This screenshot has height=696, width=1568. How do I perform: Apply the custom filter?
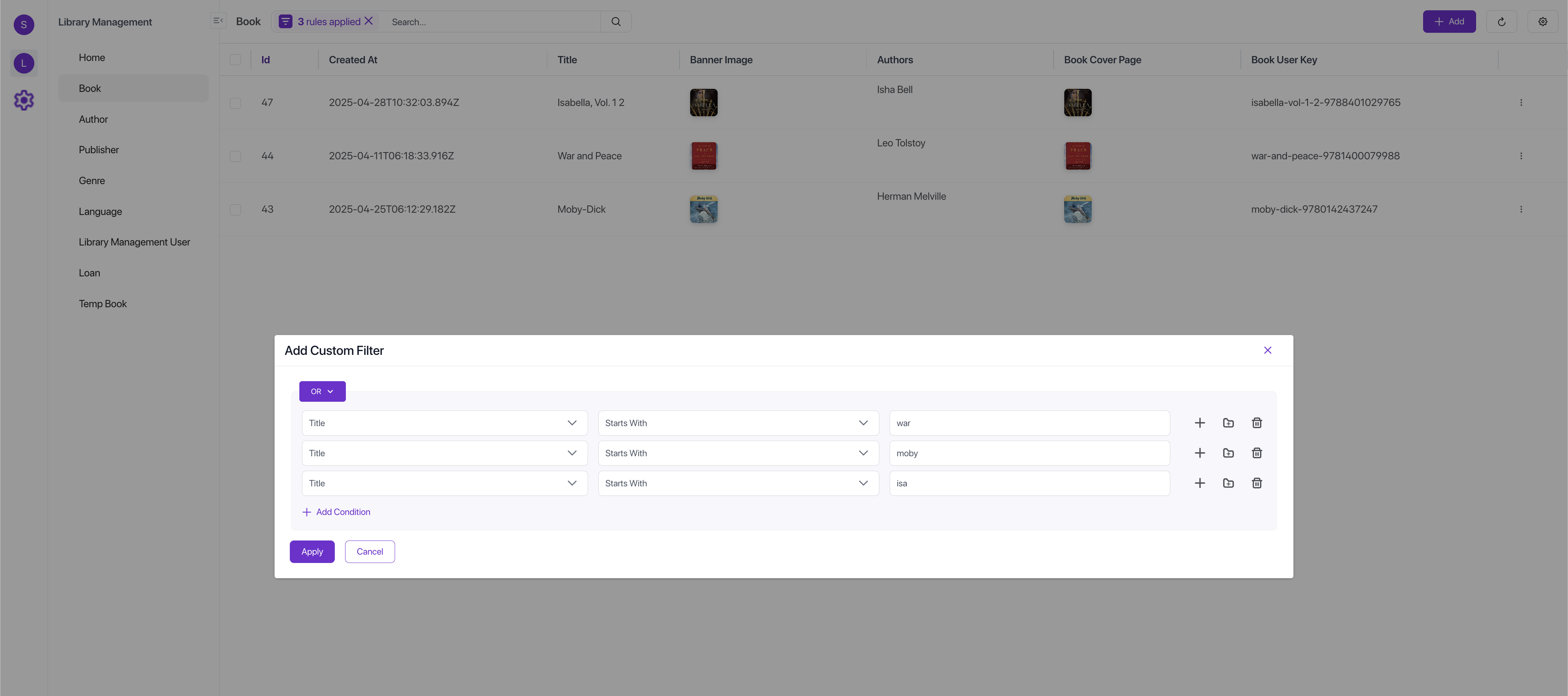(312, 552)
